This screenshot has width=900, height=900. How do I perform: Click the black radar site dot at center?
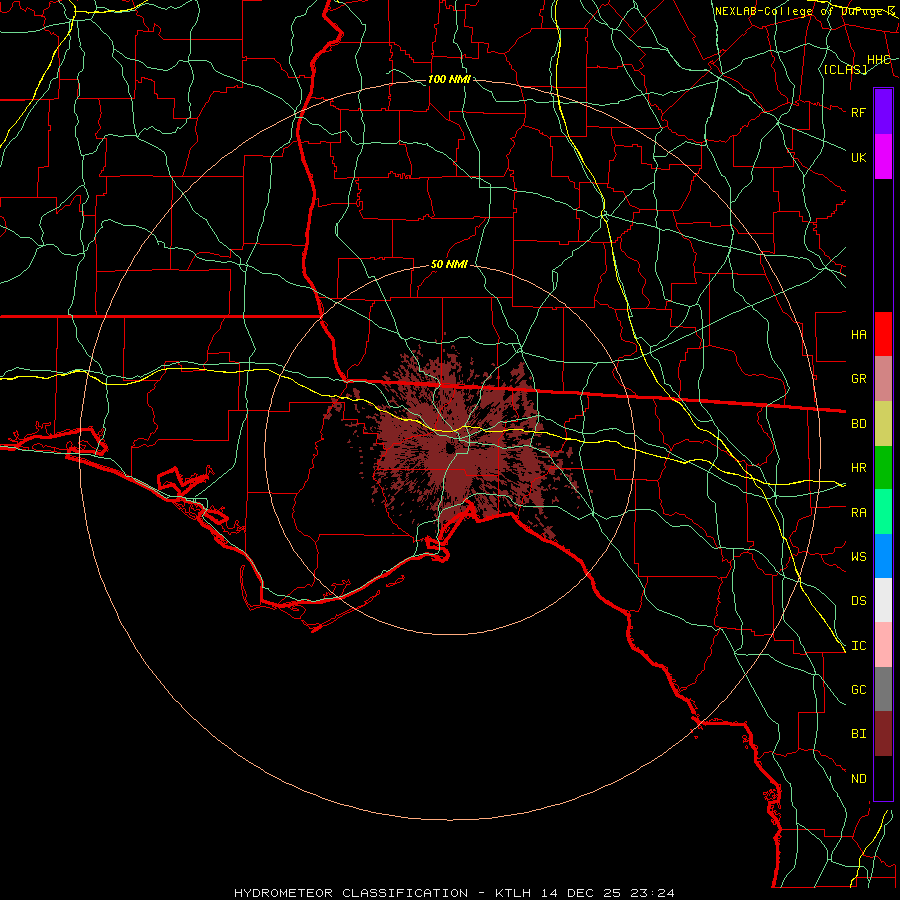[450, 449]
